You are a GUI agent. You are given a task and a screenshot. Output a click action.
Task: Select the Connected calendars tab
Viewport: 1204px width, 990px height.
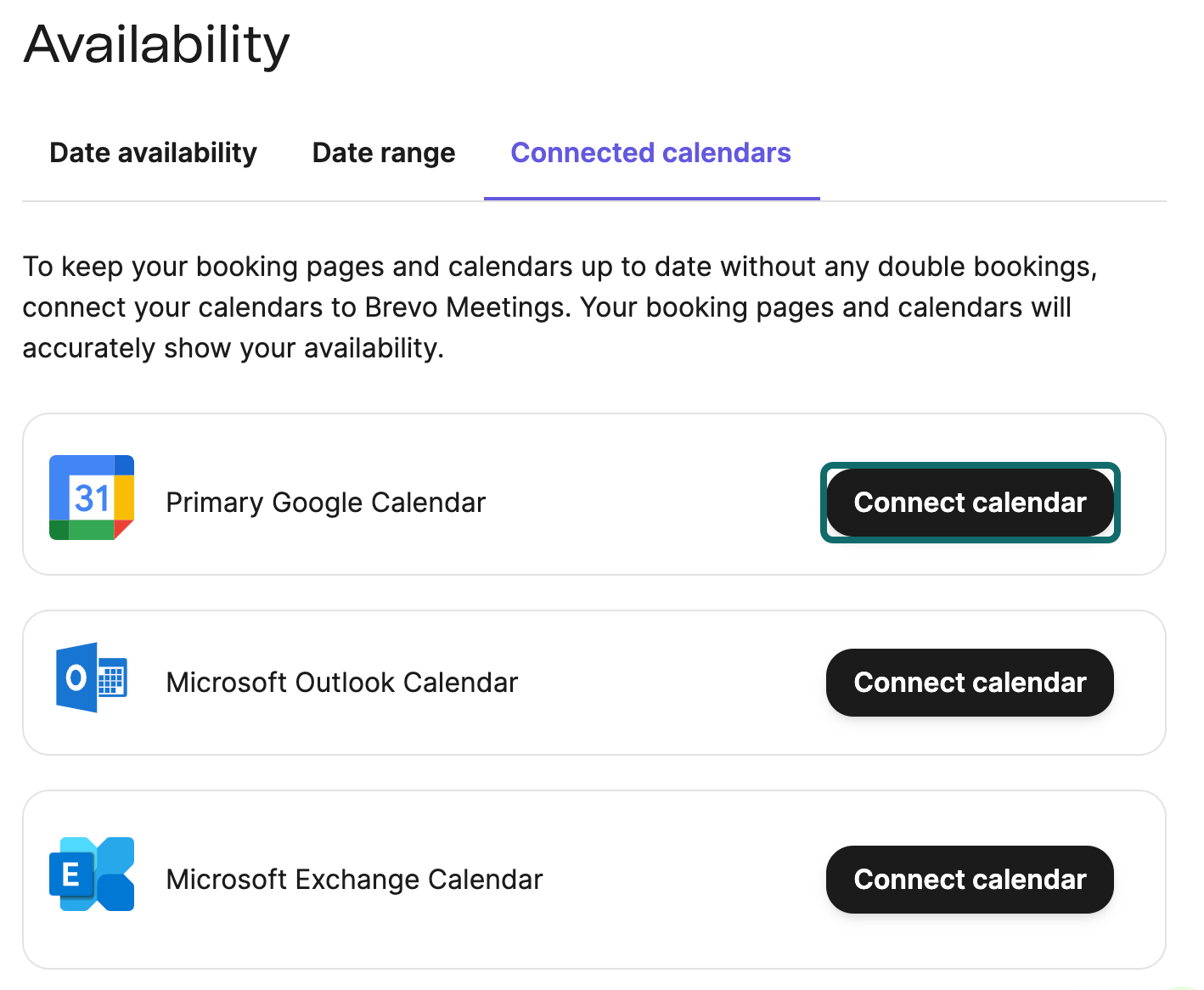(650, 153)
